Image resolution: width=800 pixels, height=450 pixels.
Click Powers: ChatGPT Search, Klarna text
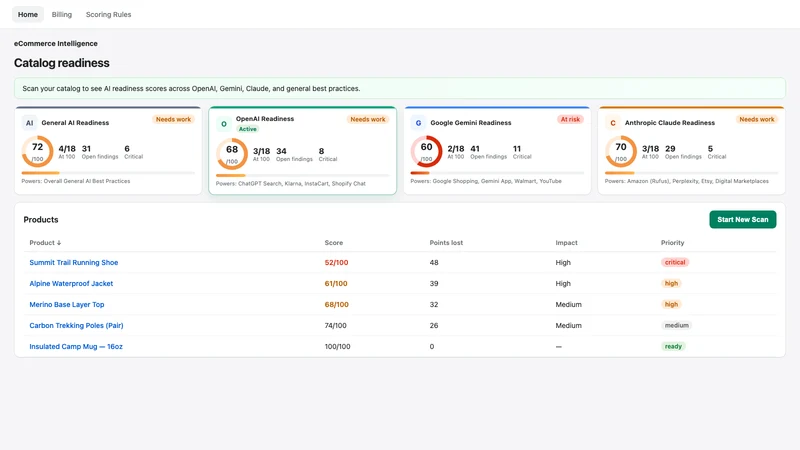(x=290, y=184)
